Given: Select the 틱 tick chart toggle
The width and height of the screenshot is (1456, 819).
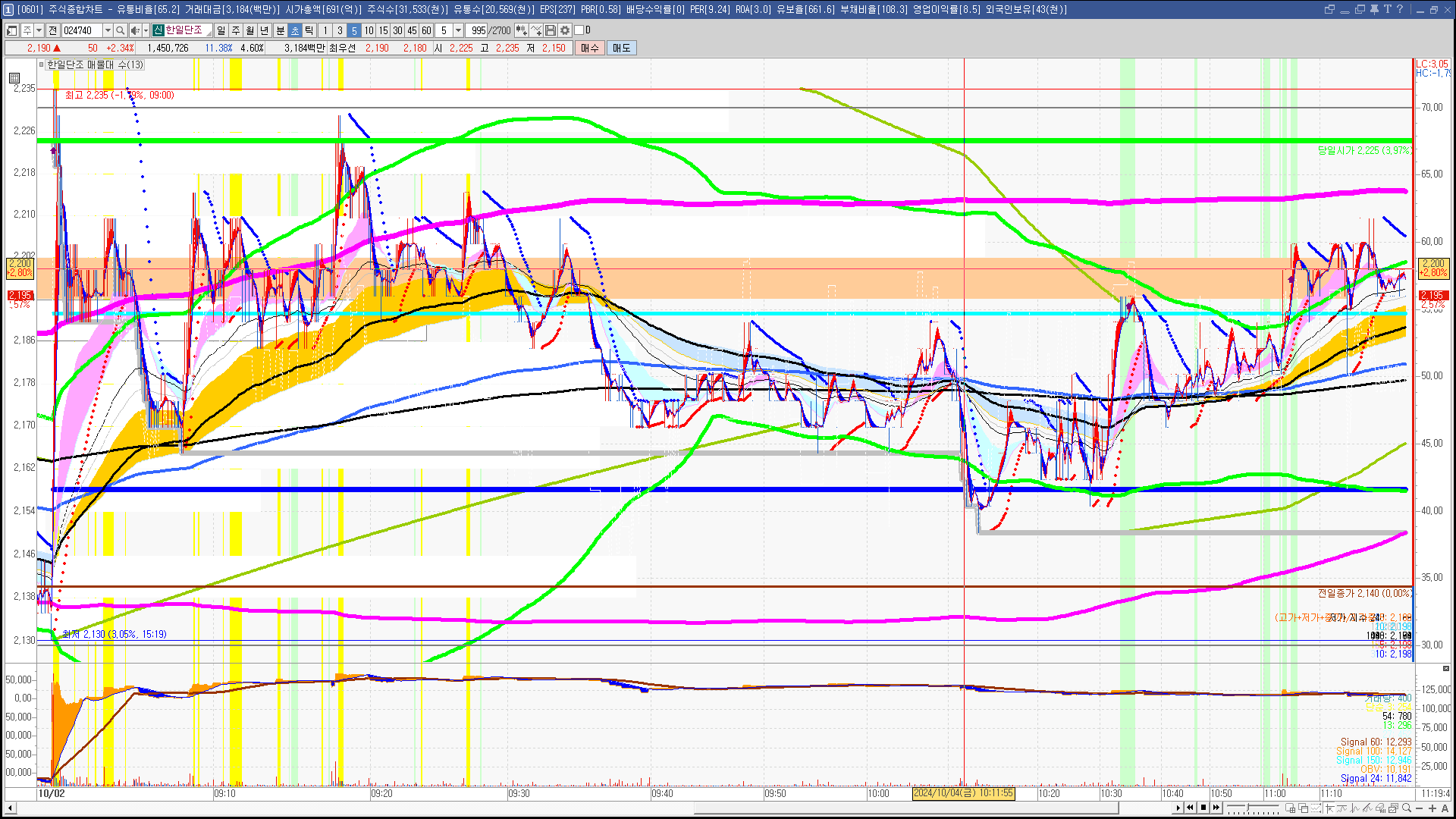Looking at the screenshot, I should tap(309, 30).
